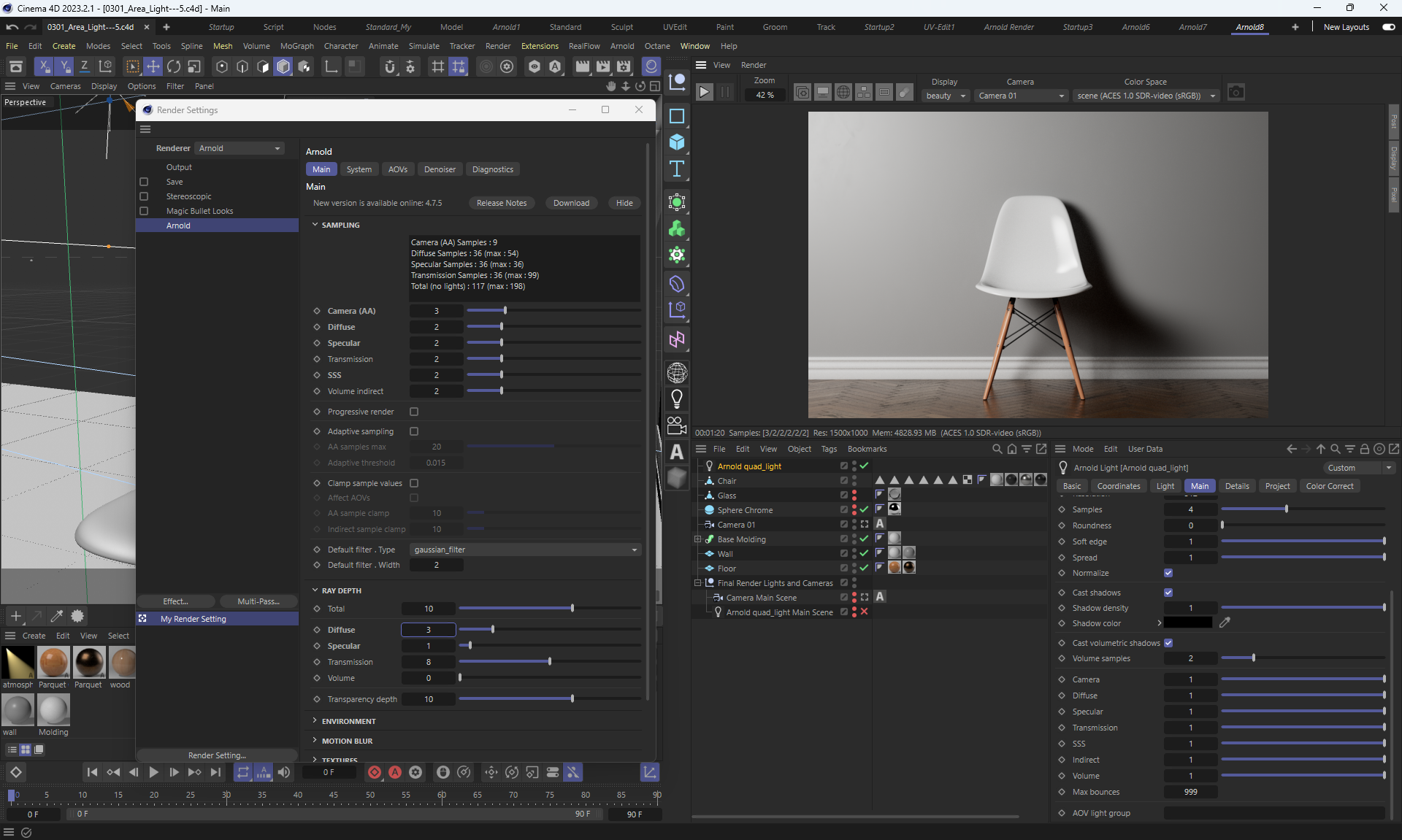Screen dimensions: 1402x840
Task: Select the Move tool in toolbar
Action: [153, 66]
